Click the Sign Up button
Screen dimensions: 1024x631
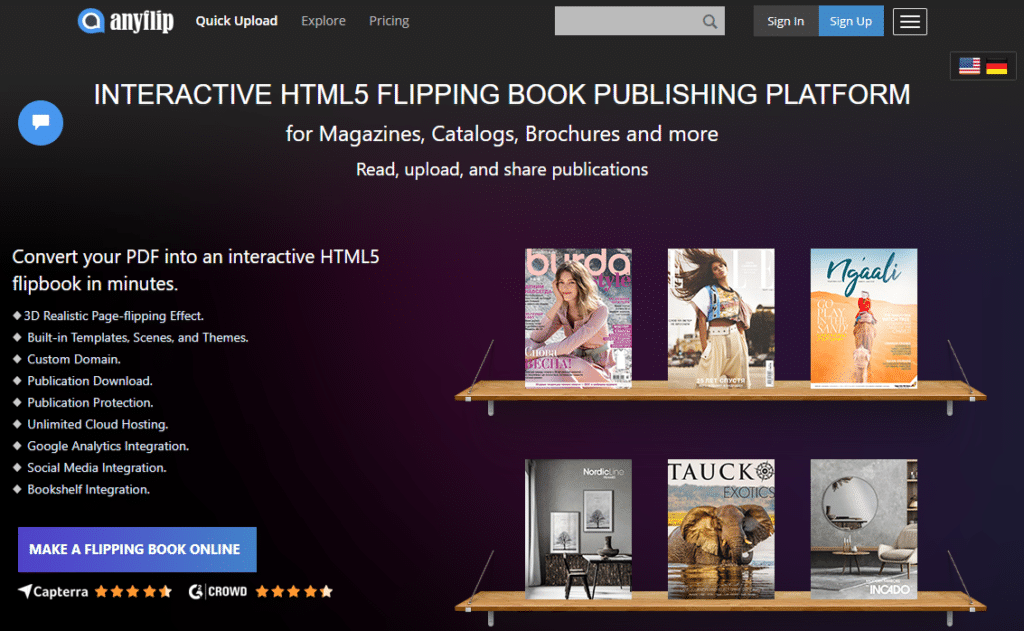[851, 20]
